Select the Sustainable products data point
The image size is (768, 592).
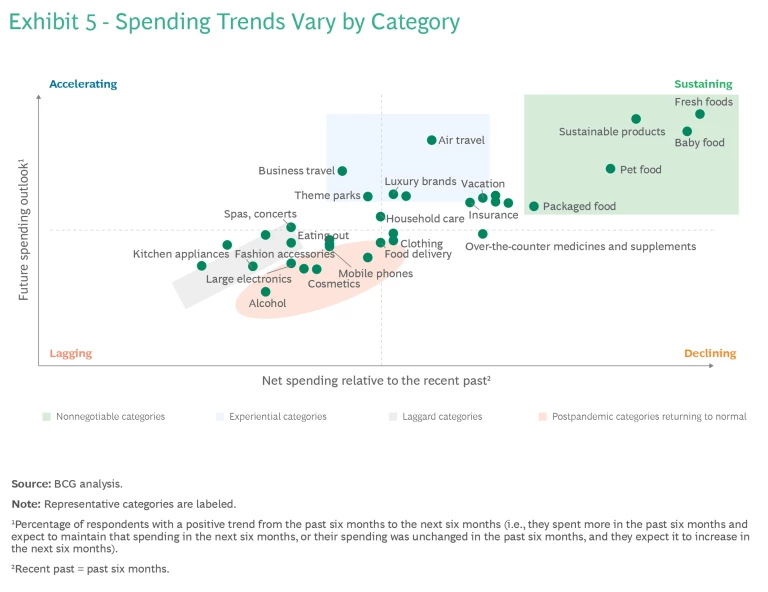[x=636, y=119]
